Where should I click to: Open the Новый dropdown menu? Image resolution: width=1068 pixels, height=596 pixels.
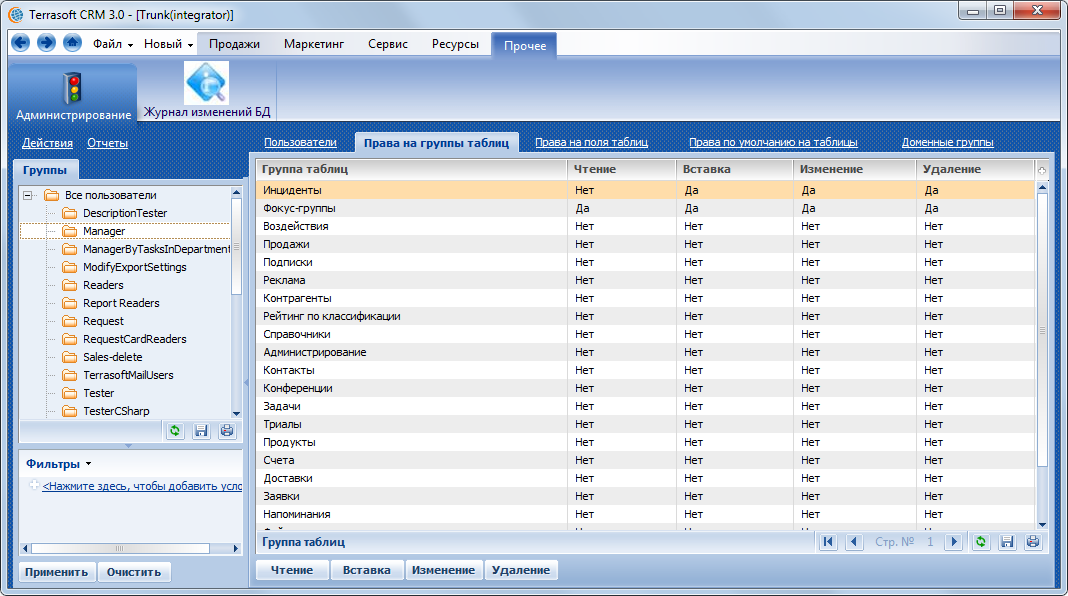point(168,44)
